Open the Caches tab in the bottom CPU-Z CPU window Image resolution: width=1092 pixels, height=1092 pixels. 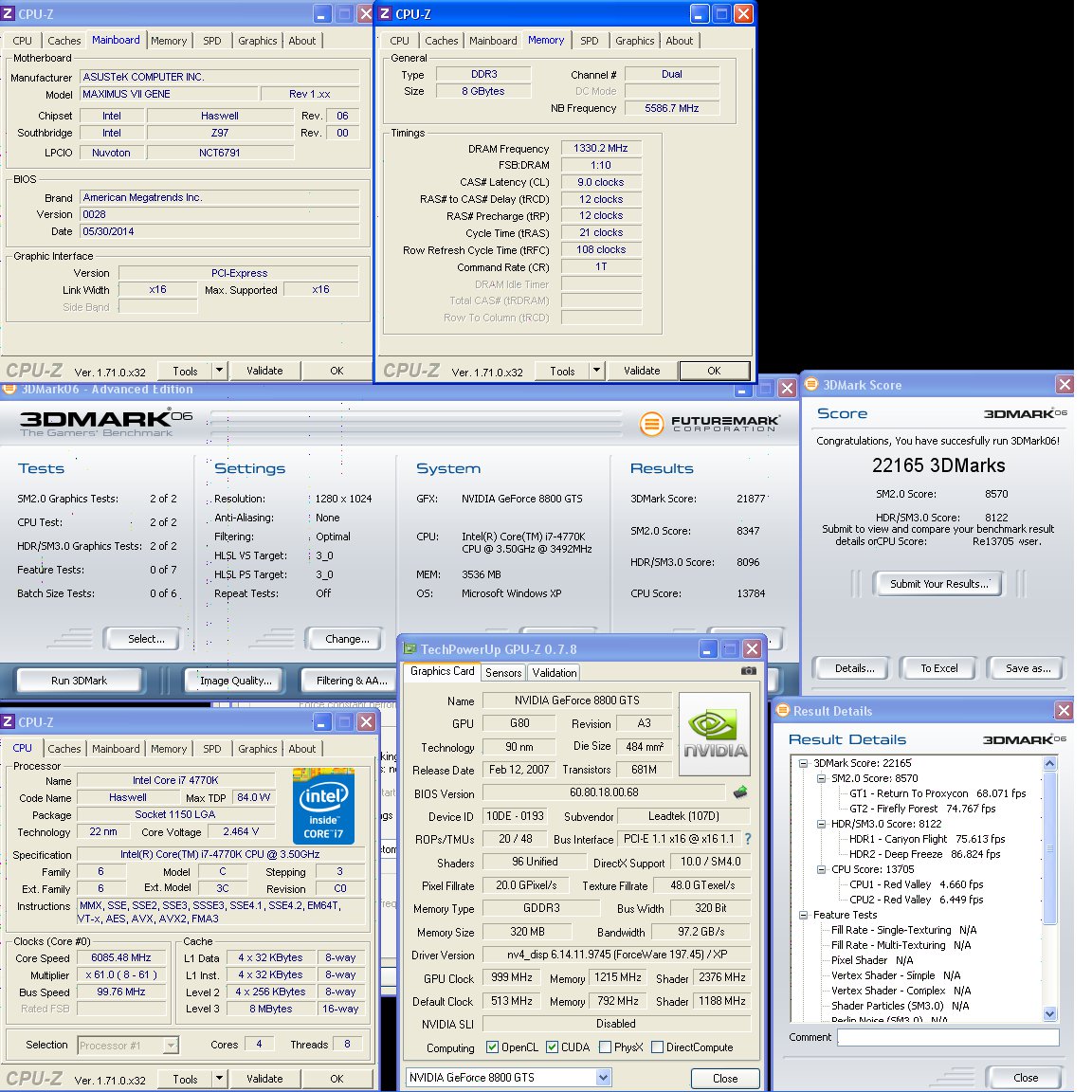click(64, 749)
